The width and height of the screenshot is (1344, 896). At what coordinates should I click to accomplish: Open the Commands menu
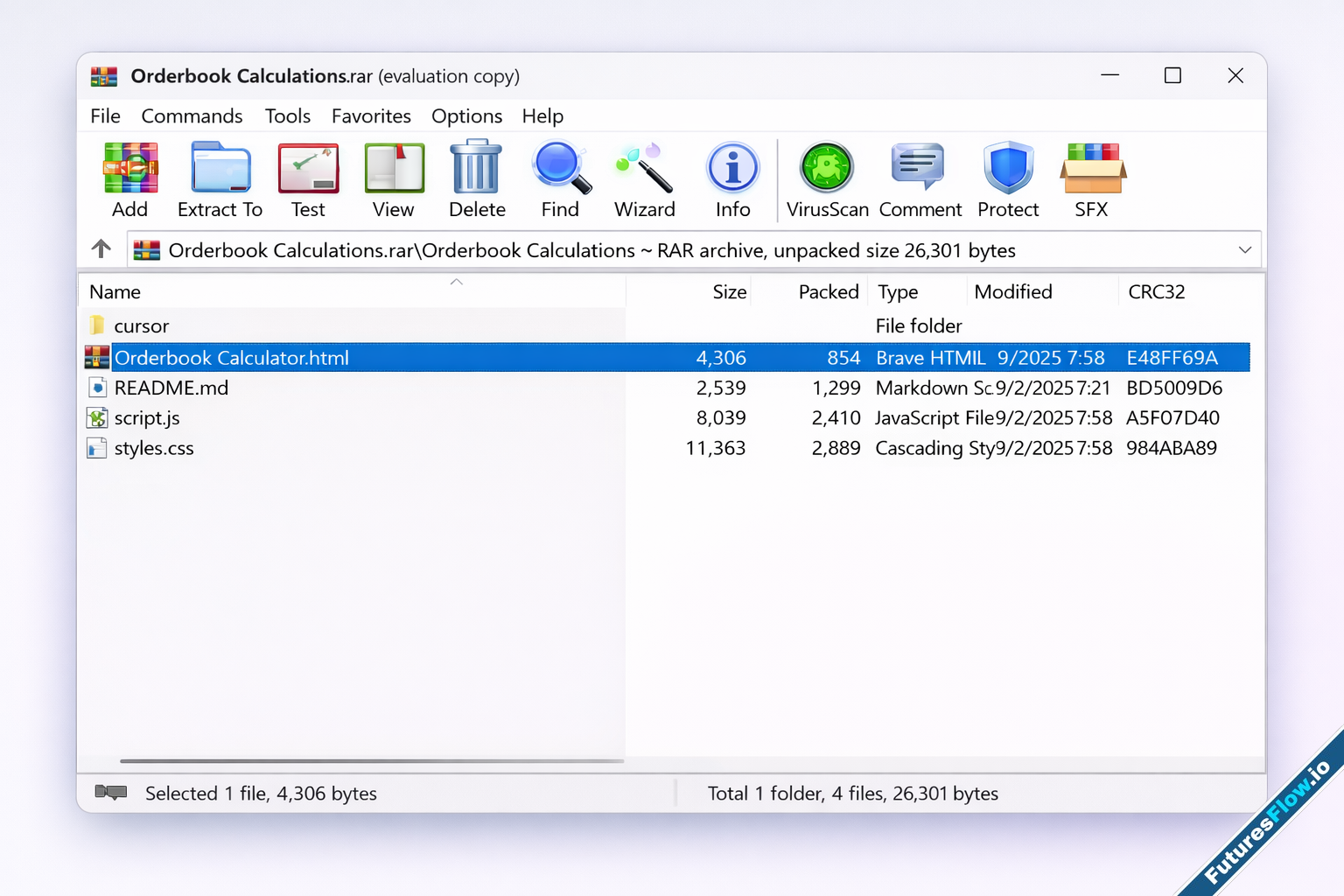(x=192, y=116)
